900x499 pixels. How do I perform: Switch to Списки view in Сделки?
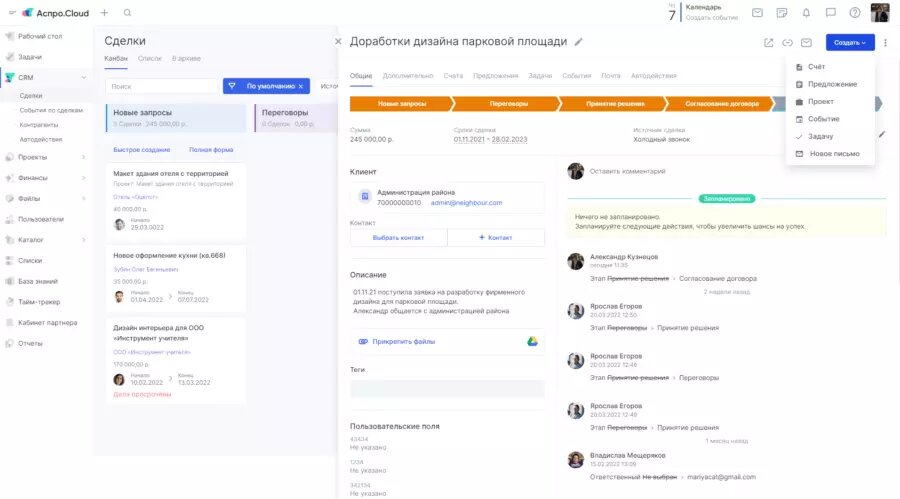coord(150,59)
